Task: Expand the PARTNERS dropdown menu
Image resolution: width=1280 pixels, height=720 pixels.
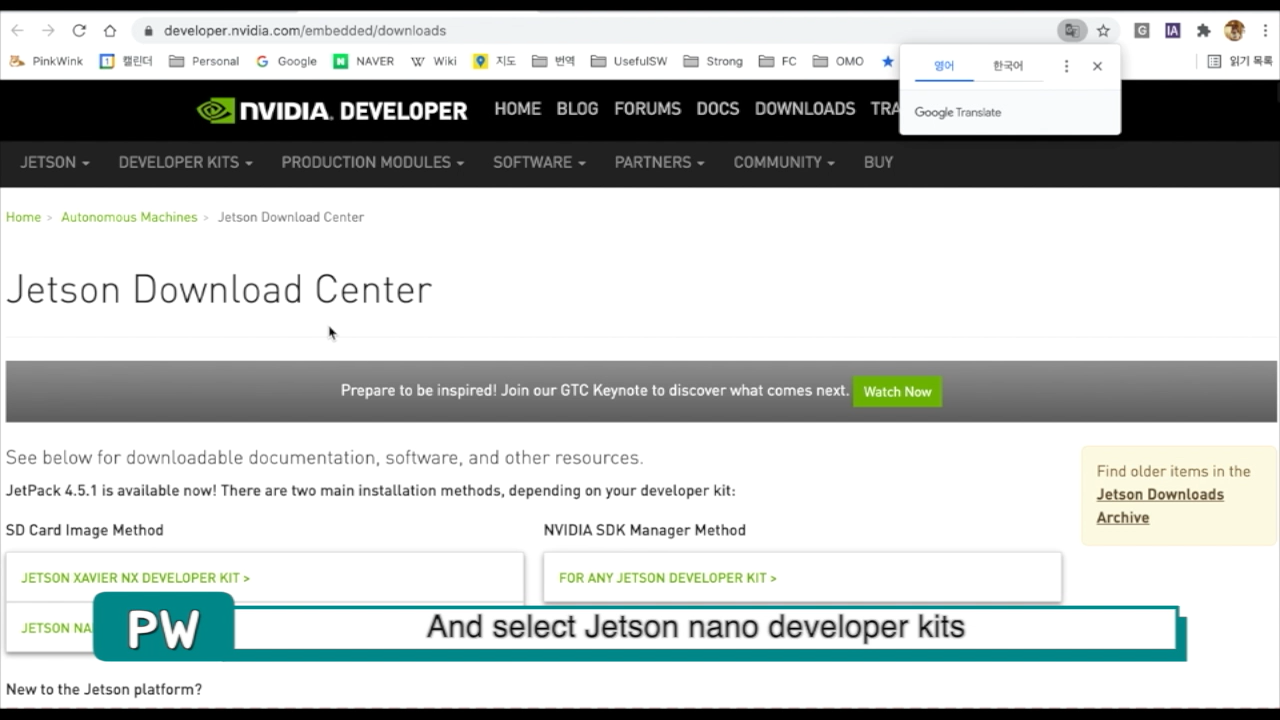Action: (659, 162)
